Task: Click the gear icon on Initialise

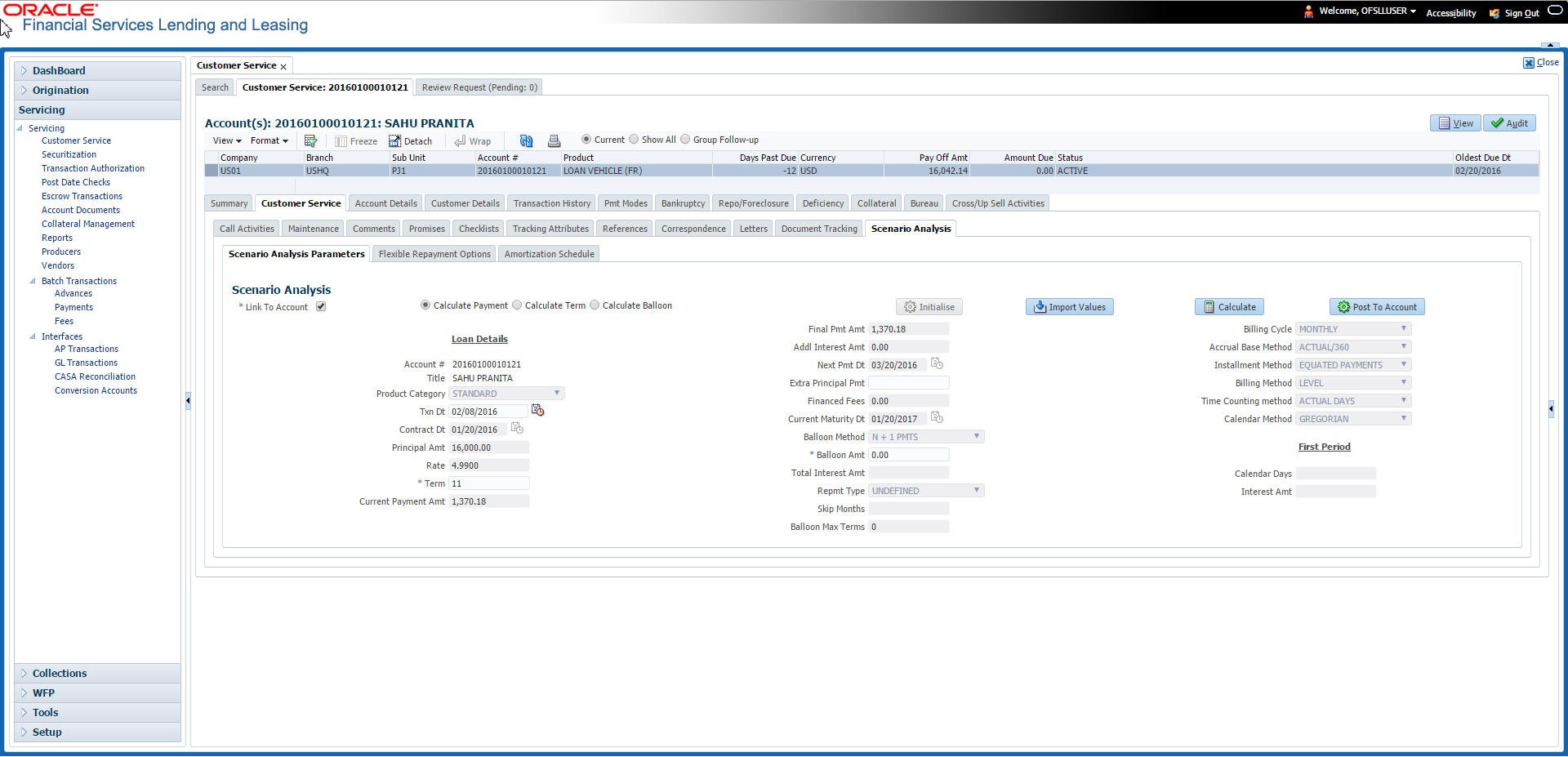Action: 910,307
